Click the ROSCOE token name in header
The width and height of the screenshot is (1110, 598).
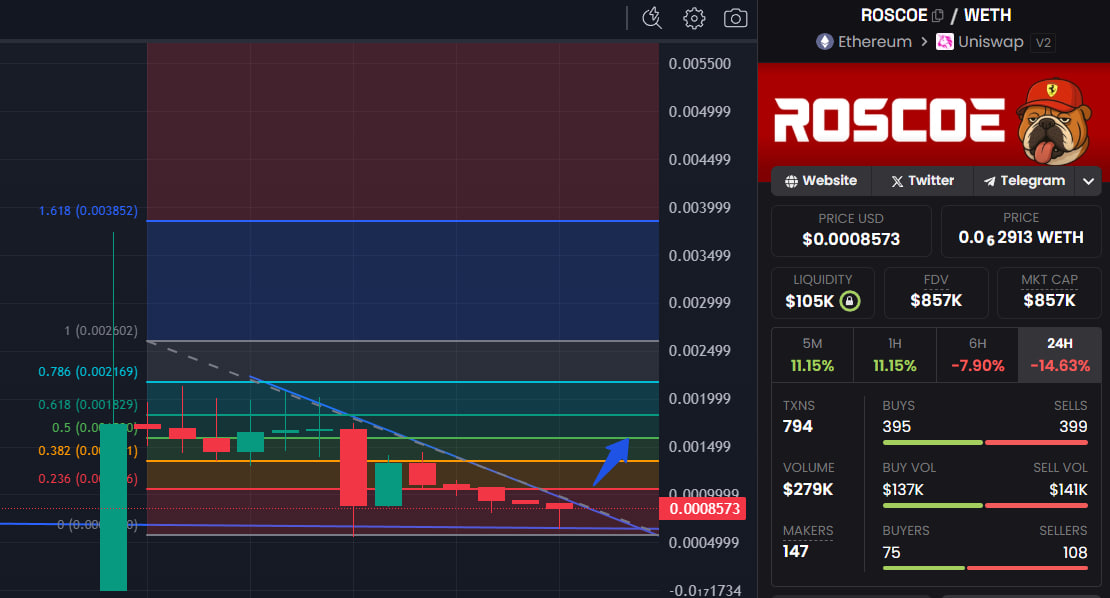(893, 15)
